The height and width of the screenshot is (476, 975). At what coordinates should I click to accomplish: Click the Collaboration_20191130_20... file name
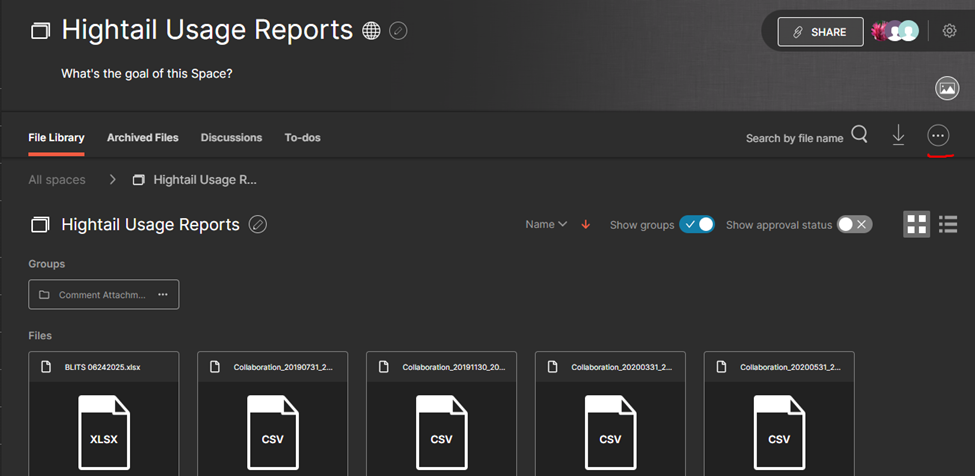point(454,367)
